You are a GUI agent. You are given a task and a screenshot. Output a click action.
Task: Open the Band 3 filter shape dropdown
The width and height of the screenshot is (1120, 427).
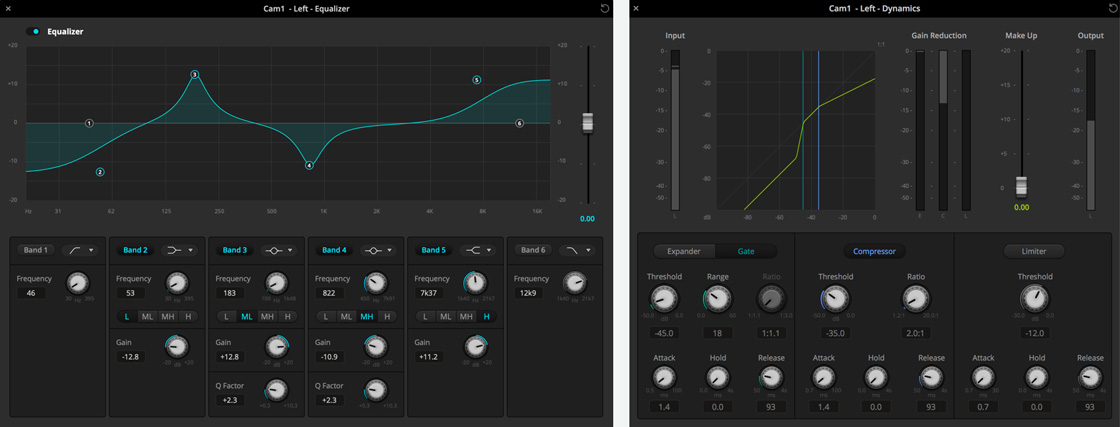click(278, 250)
